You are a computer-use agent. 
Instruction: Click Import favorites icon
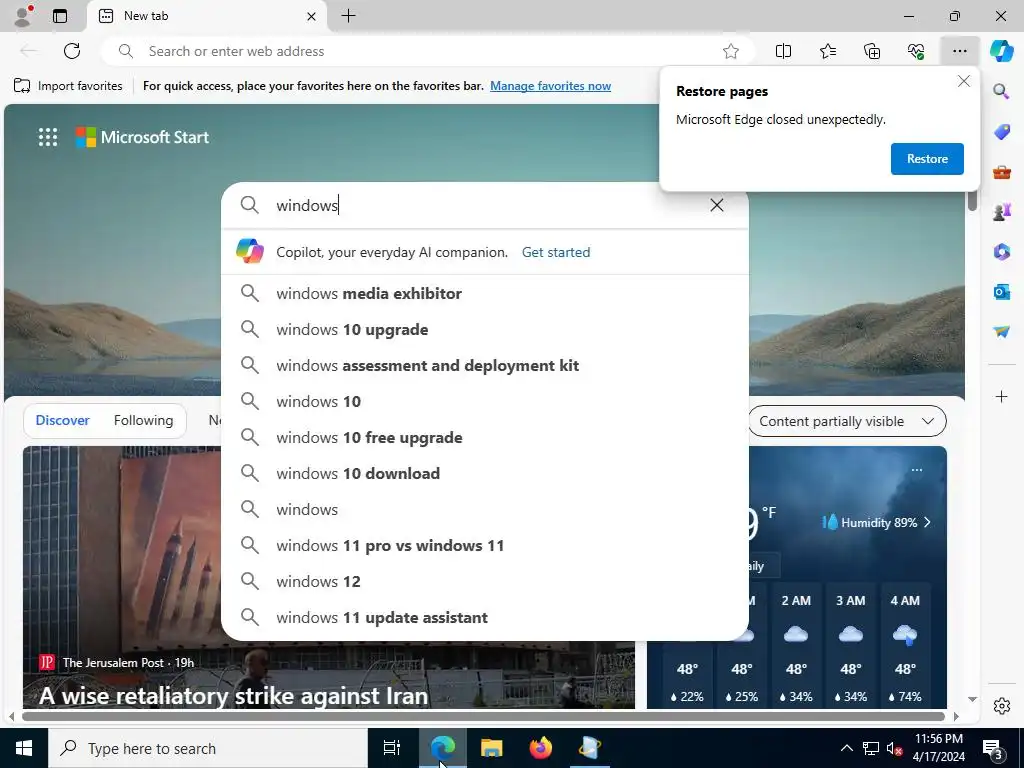pos(22,86)
